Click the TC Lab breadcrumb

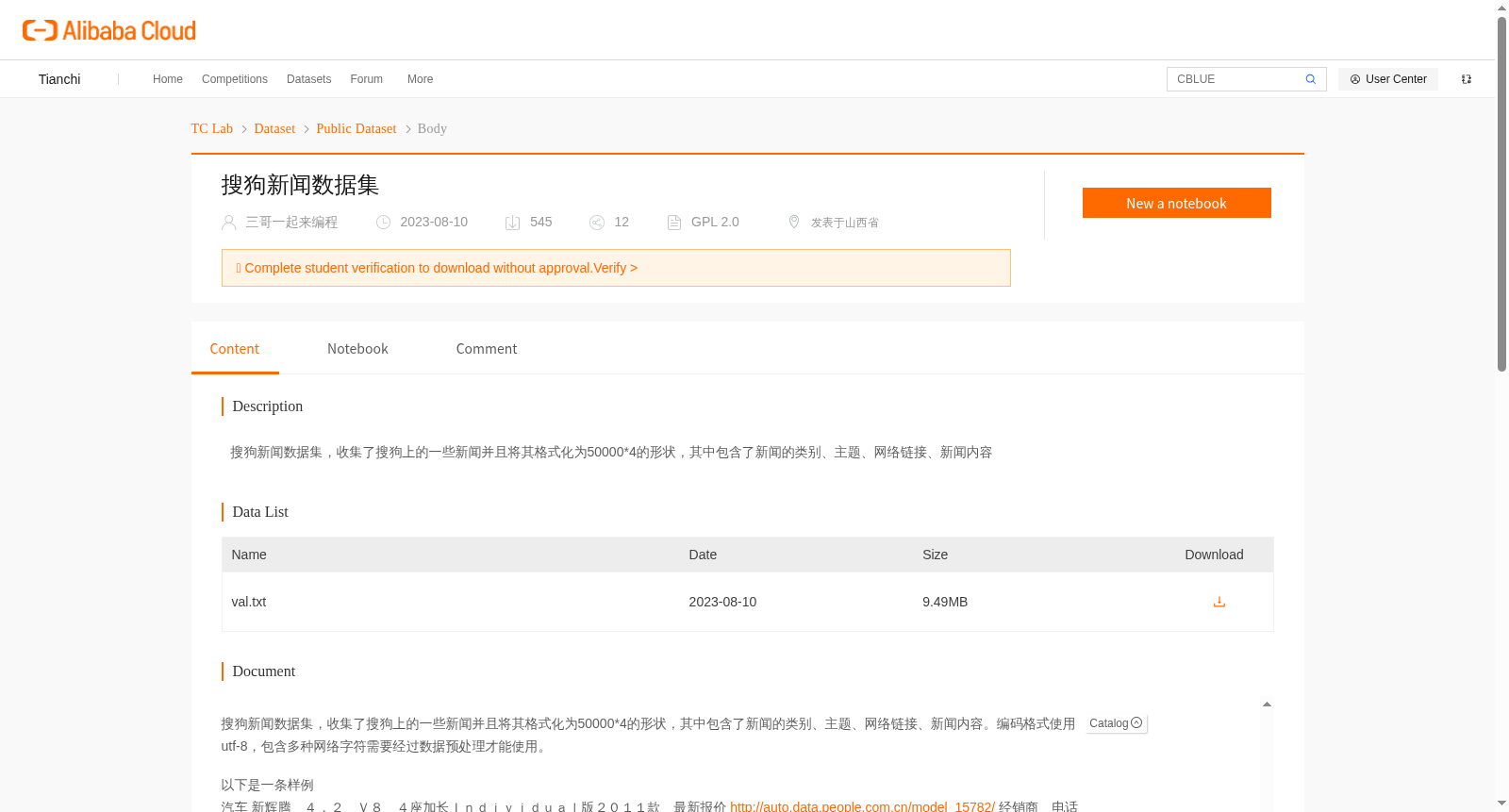click(x=212, y=128)
